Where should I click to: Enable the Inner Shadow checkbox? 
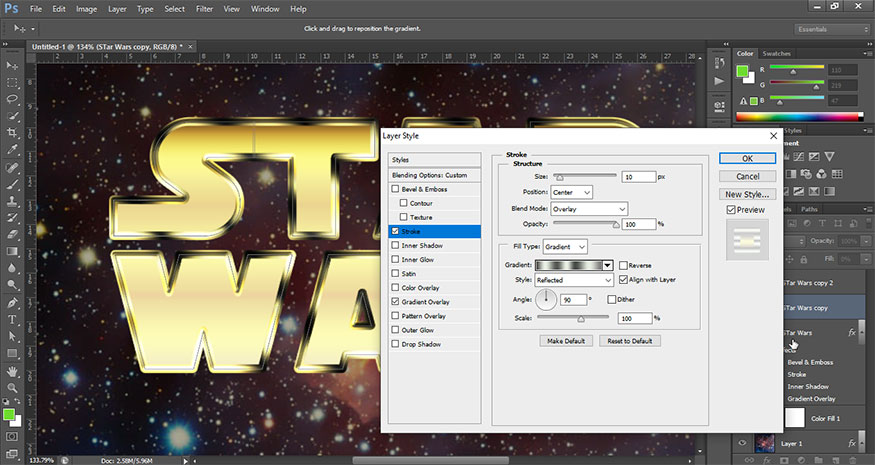pyautogui.click(x=395, y=246)
